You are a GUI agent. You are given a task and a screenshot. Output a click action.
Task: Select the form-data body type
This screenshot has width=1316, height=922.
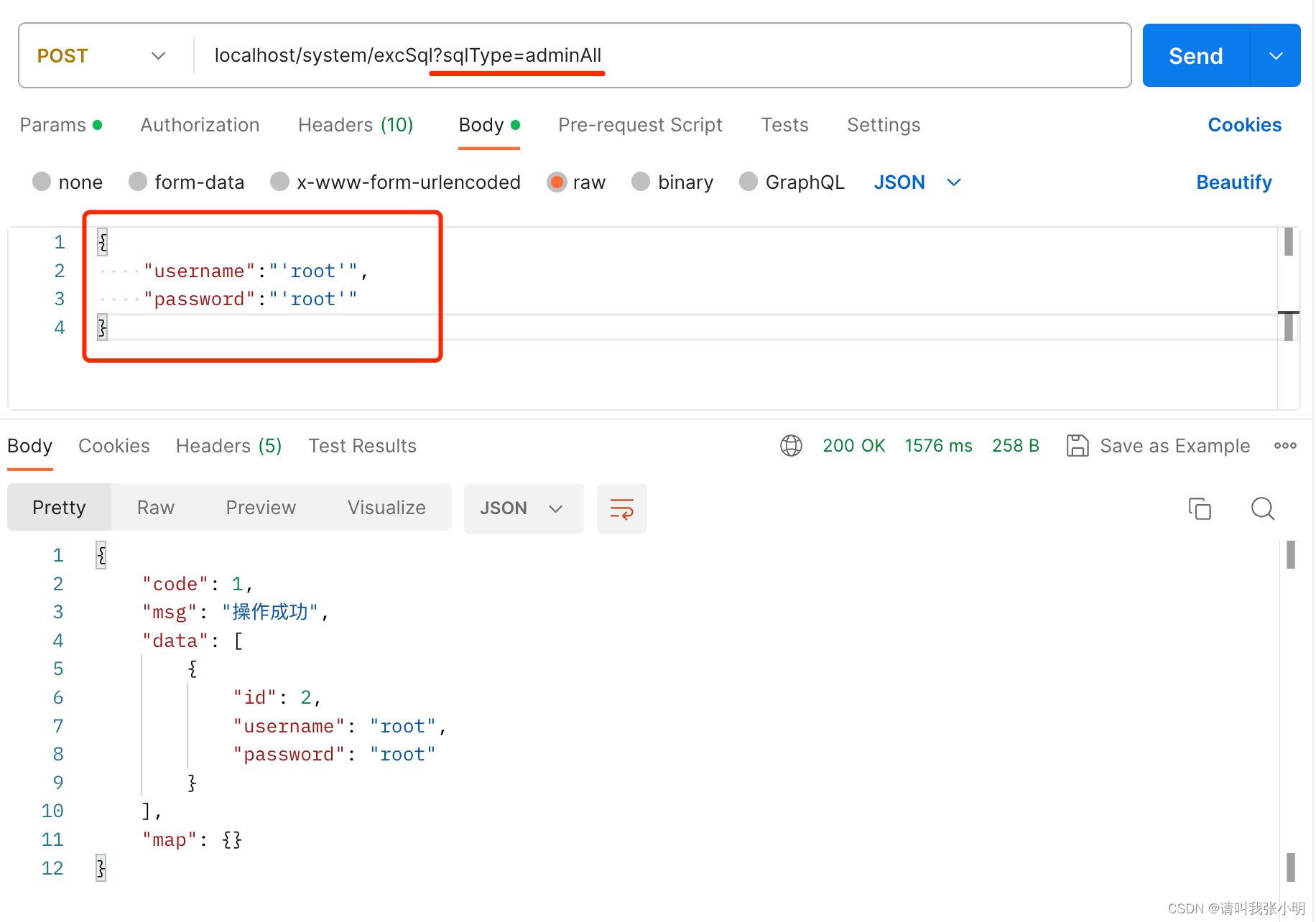tap(186, 182)
